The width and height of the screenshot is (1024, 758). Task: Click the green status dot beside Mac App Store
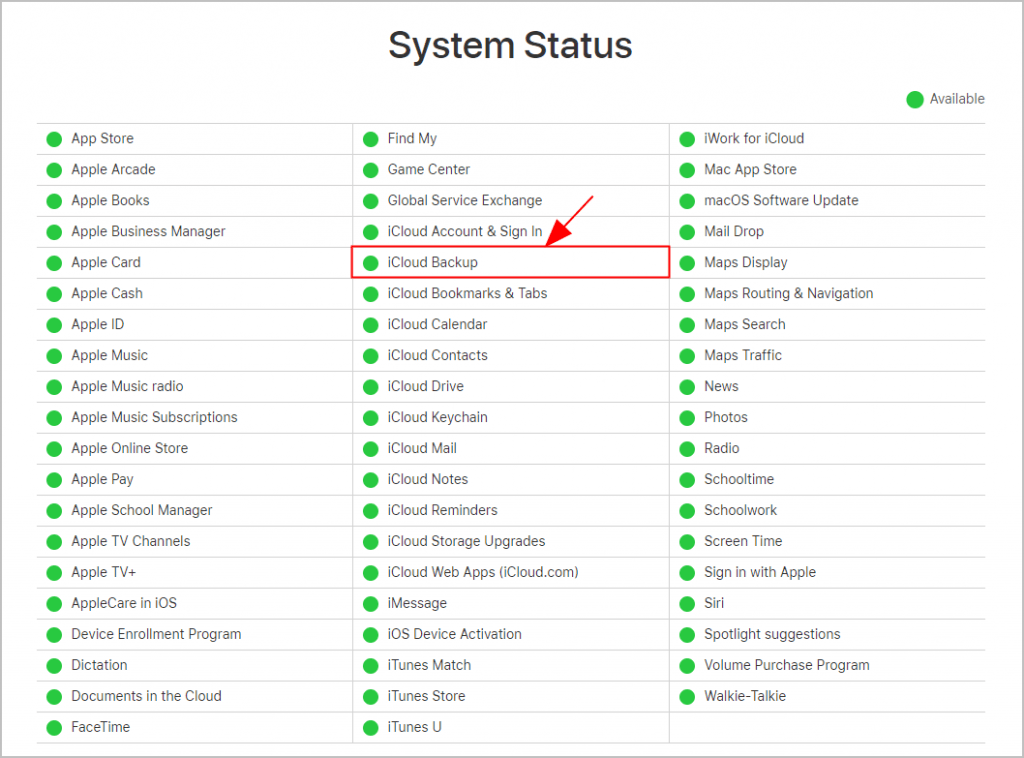click(x=687, y=170)
